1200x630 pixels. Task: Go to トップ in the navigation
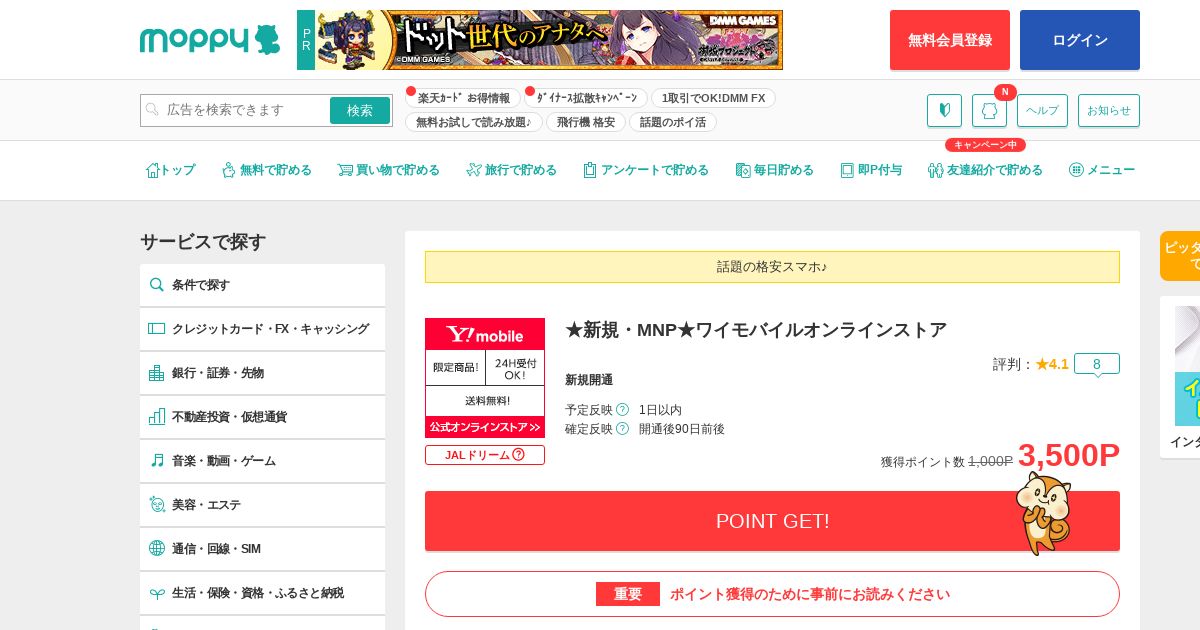click(x=170, y=170)
